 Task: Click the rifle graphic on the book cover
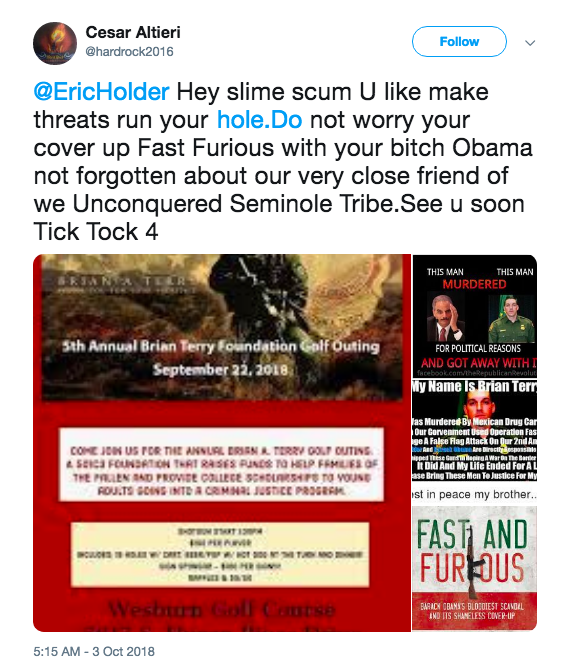tap(473, 562)
